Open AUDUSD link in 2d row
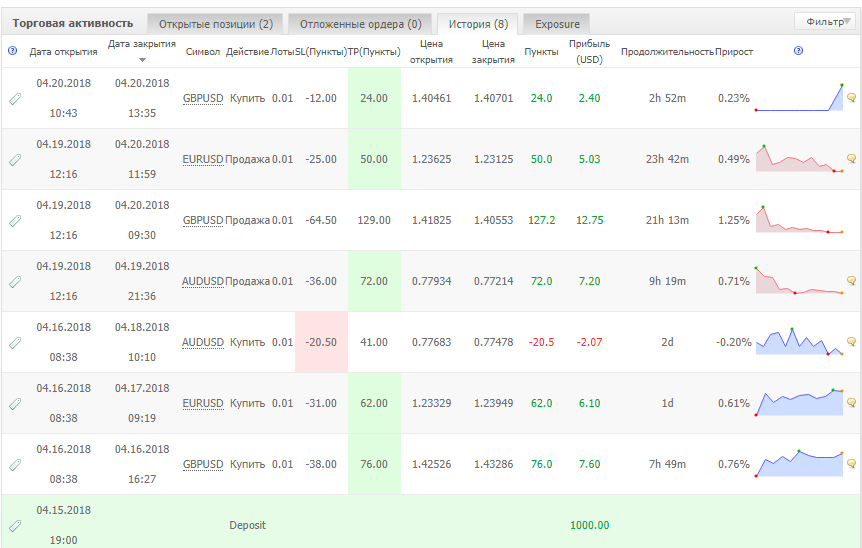The image size is (862, 548). click(x=203, y=342)
